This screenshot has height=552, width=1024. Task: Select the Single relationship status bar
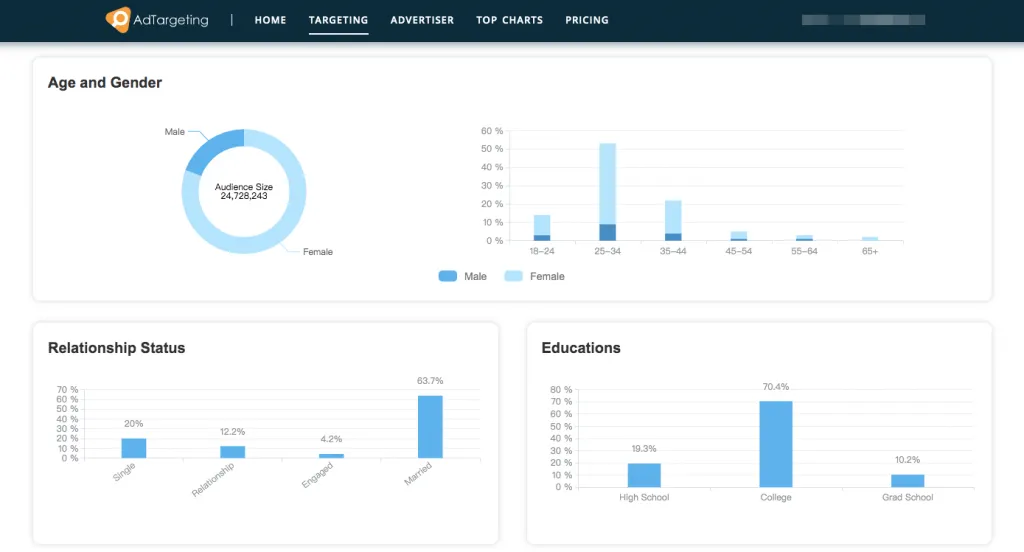134,448
